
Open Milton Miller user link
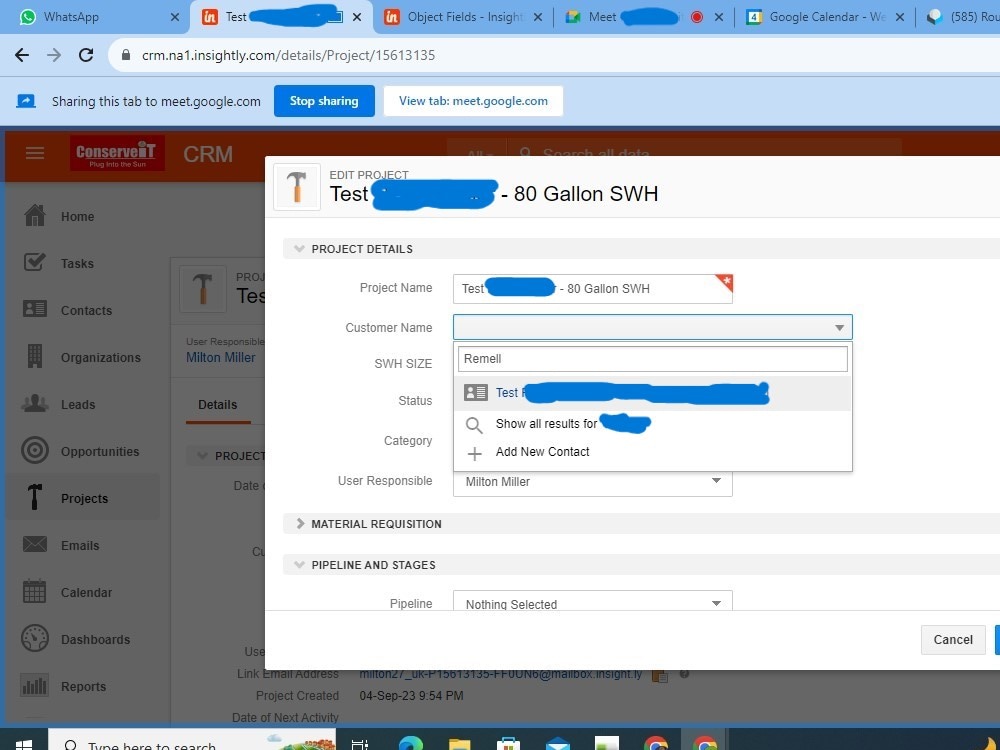tap(221, 357)
